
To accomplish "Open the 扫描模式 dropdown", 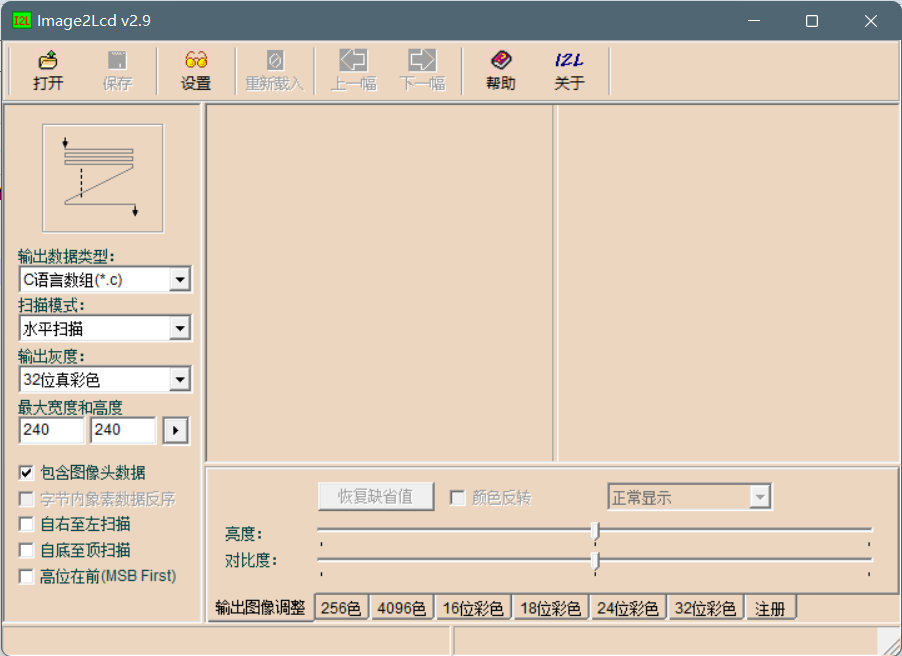I will [x=180, y=329].
